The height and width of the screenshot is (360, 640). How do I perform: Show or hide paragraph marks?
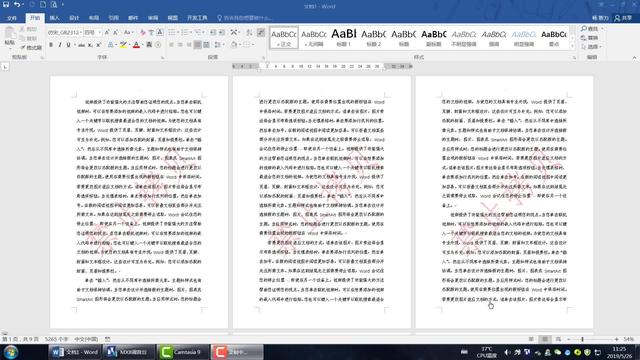[x=261, y=32]
